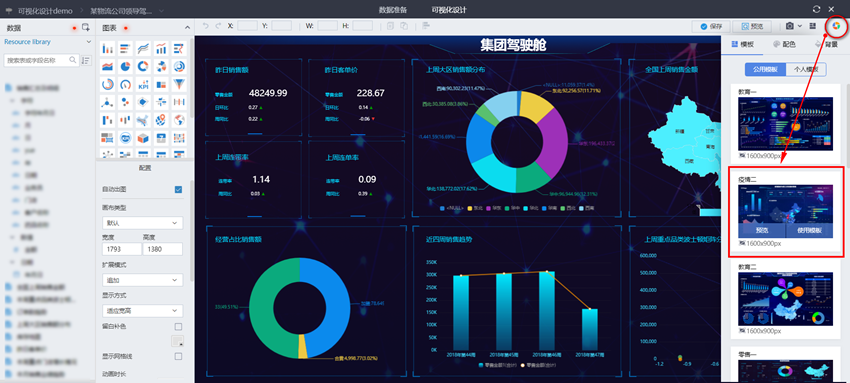Select the treemap chart icon
The height and width of the screenshot is (383, 850).
[161, 85]
